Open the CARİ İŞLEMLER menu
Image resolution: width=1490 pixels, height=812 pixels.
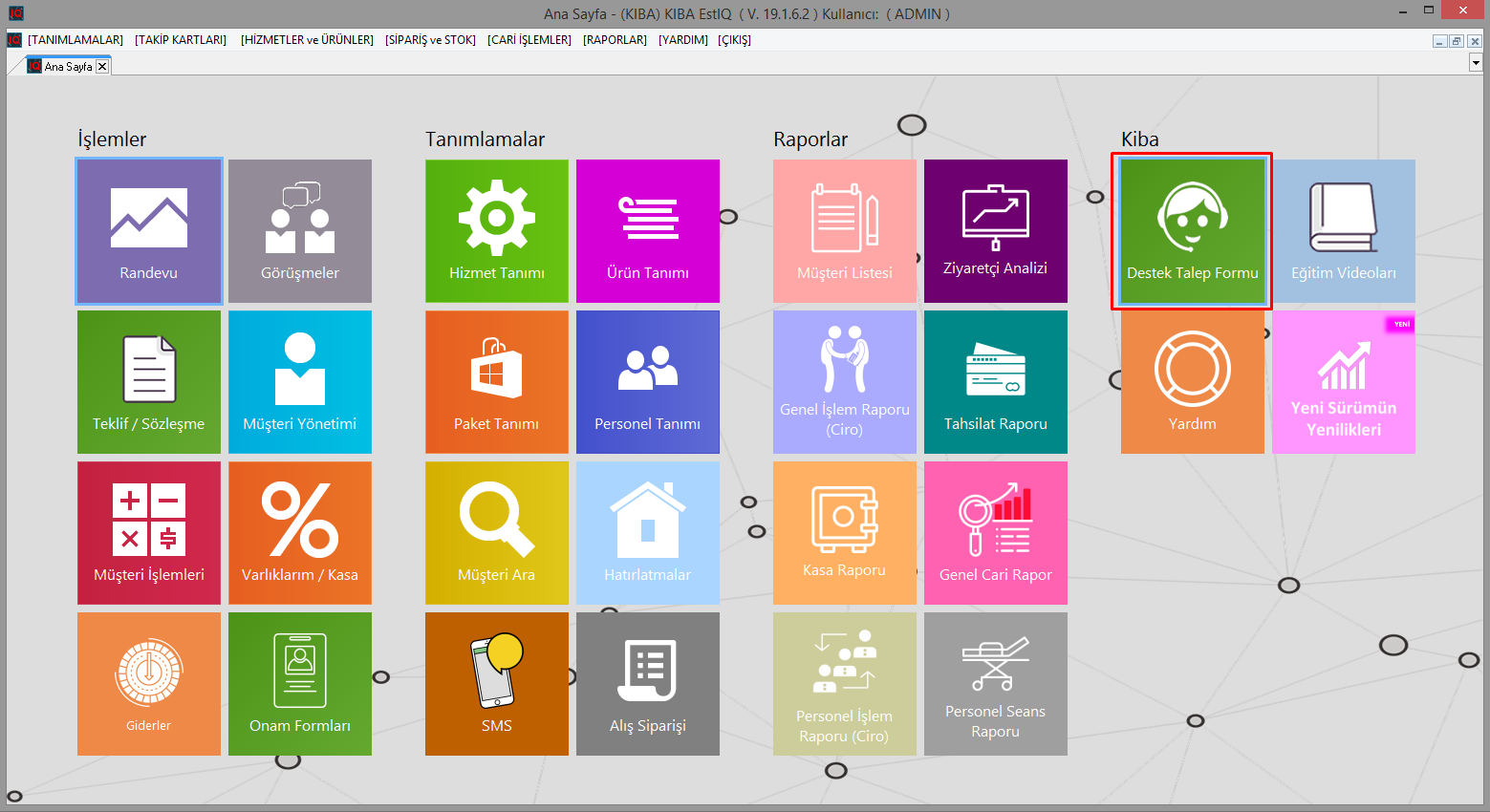coord(529,40)
